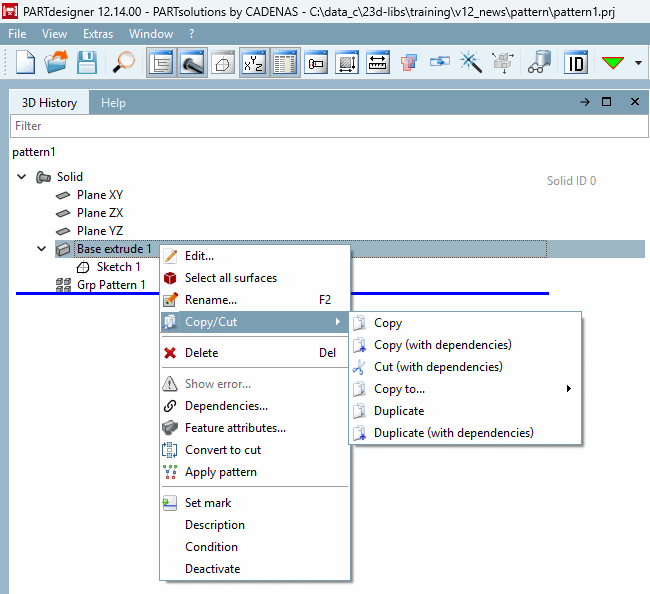Choose Apply pattern
650x594 pixels.
coord(255,472)
